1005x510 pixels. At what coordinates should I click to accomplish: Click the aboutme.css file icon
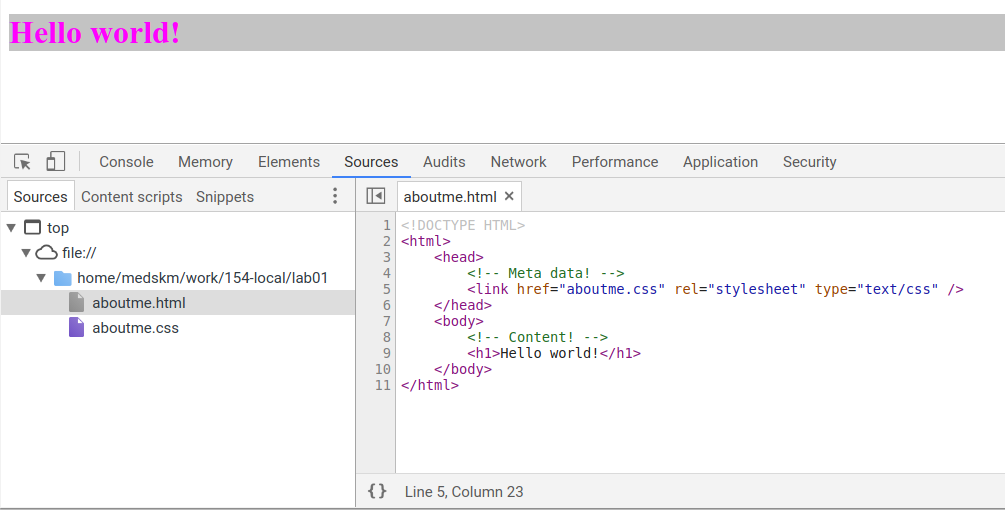(x=77, y=328)
